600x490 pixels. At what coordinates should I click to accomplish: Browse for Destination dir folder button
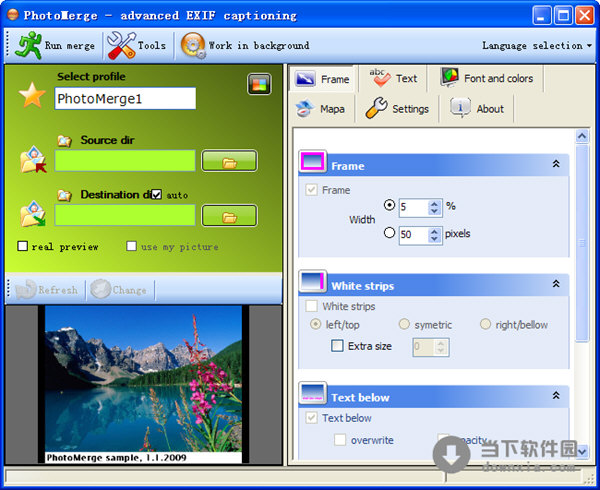click(x=229, y=215)
